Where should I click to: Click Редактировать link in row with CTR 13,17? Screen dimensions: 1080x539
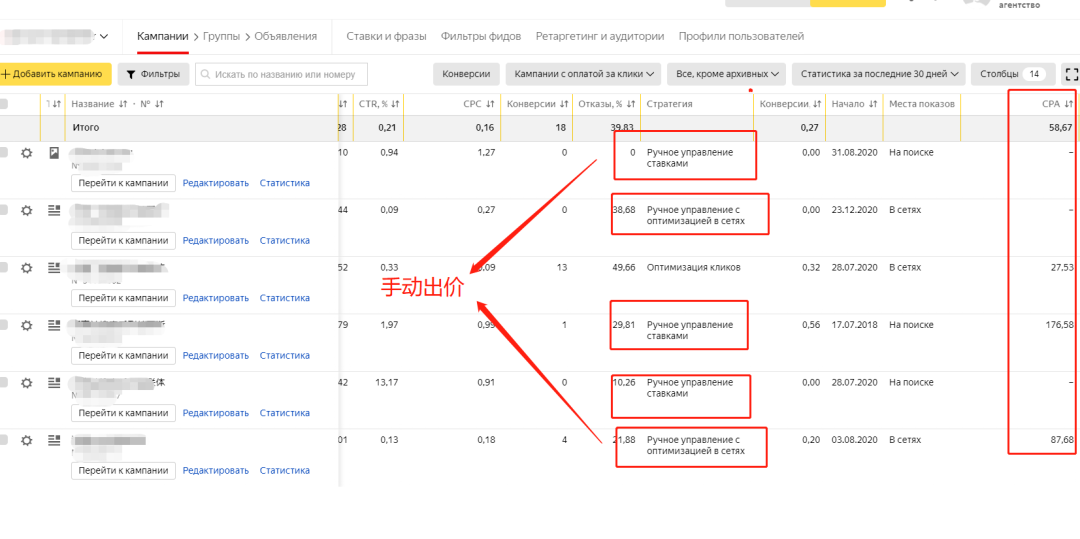[x=216, y=413]
